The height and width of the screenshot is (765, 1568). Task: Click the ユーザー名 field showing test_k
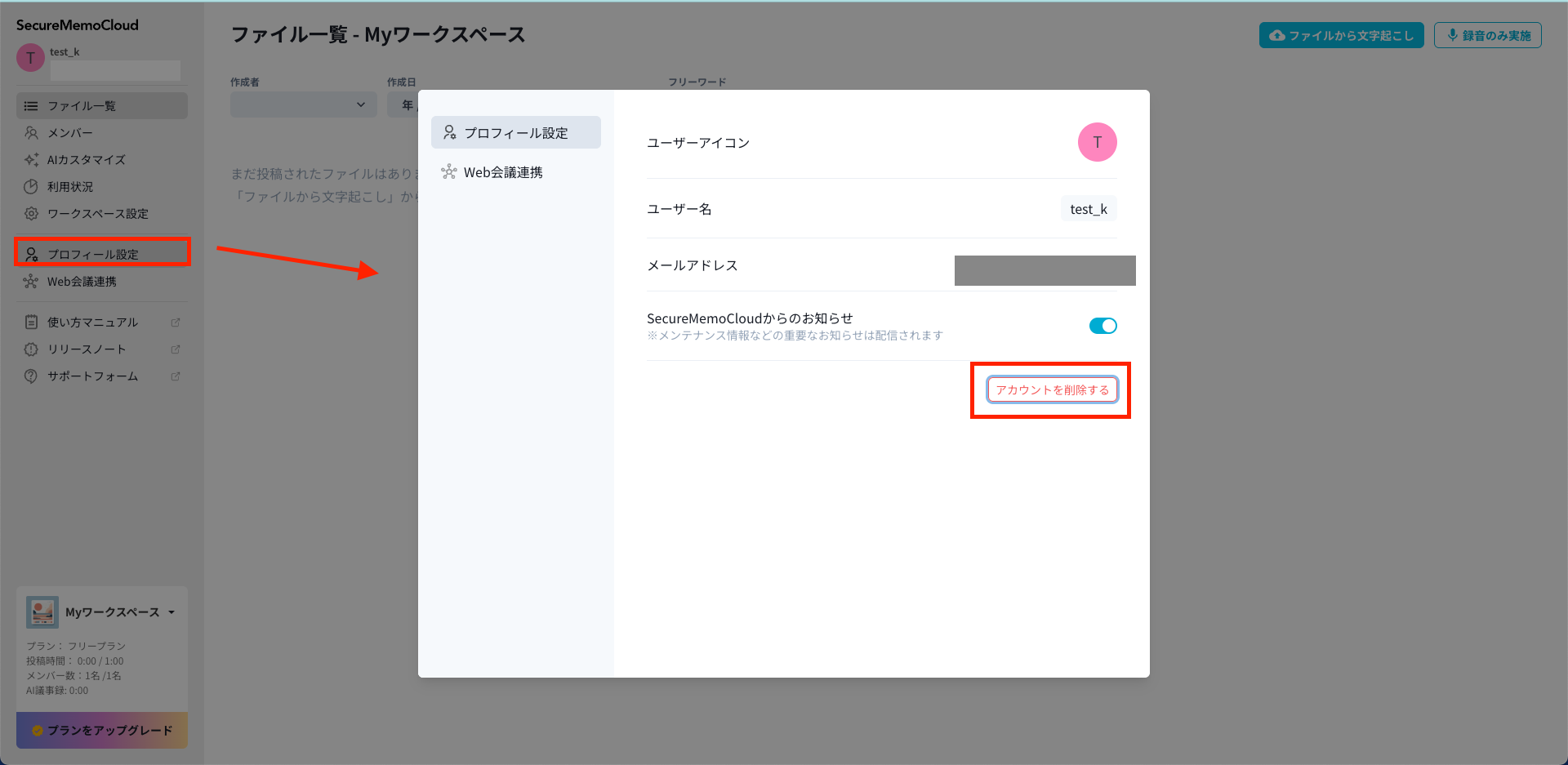pos(1088,209)
